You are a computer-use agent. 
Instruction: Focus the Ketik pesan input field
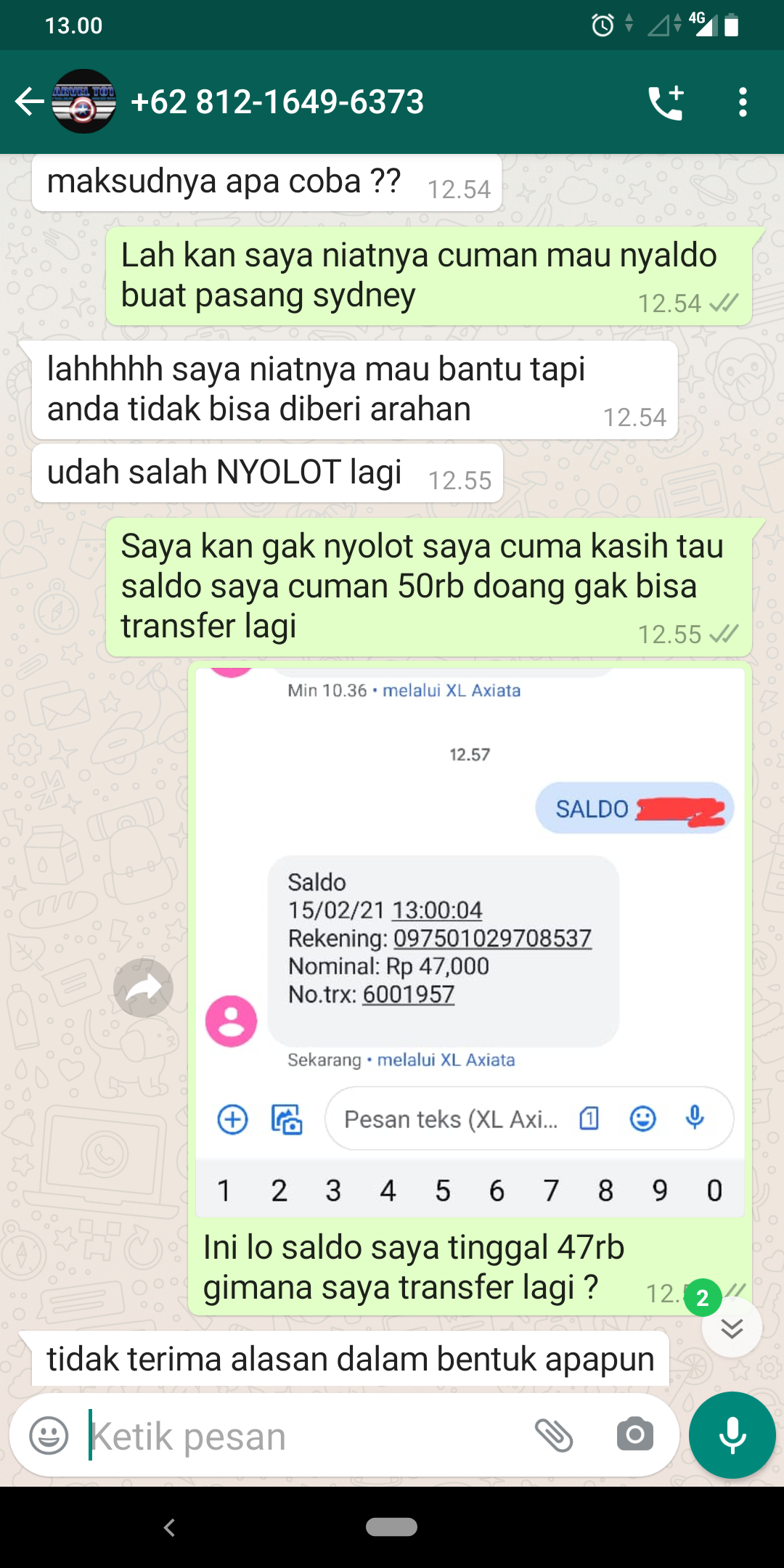click(305, 1436)
